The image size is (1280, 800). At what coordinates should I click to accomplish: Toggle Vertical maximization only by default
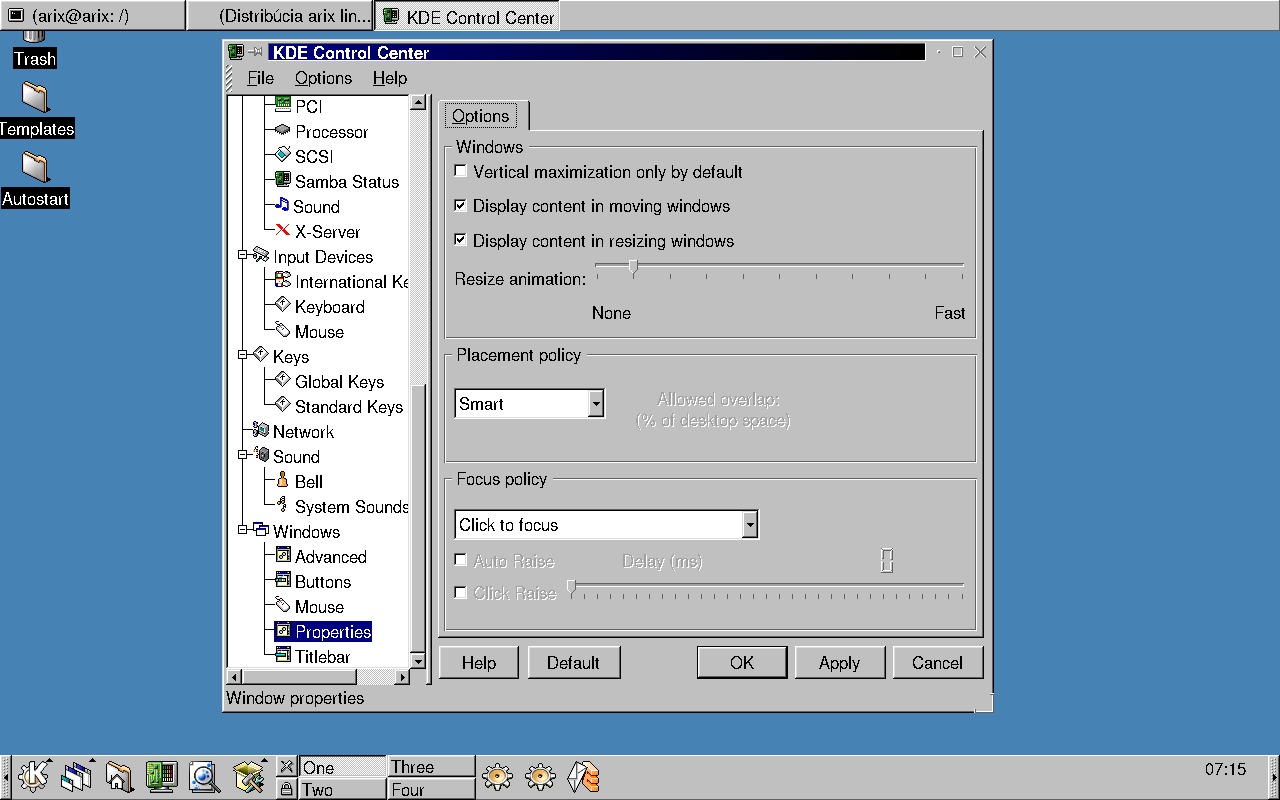tap(460, 172)
